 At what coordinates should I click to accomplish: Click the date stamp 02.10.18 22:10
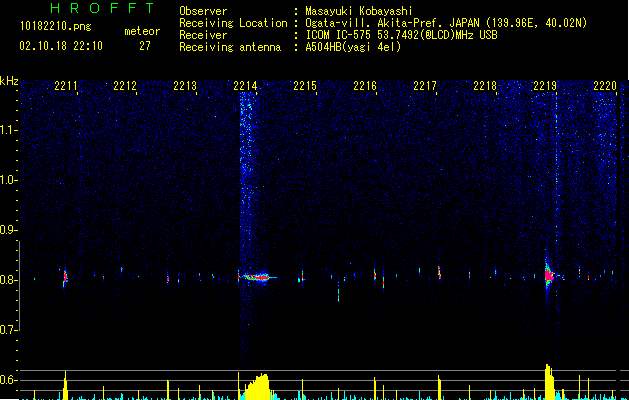(x=61, y=46)
